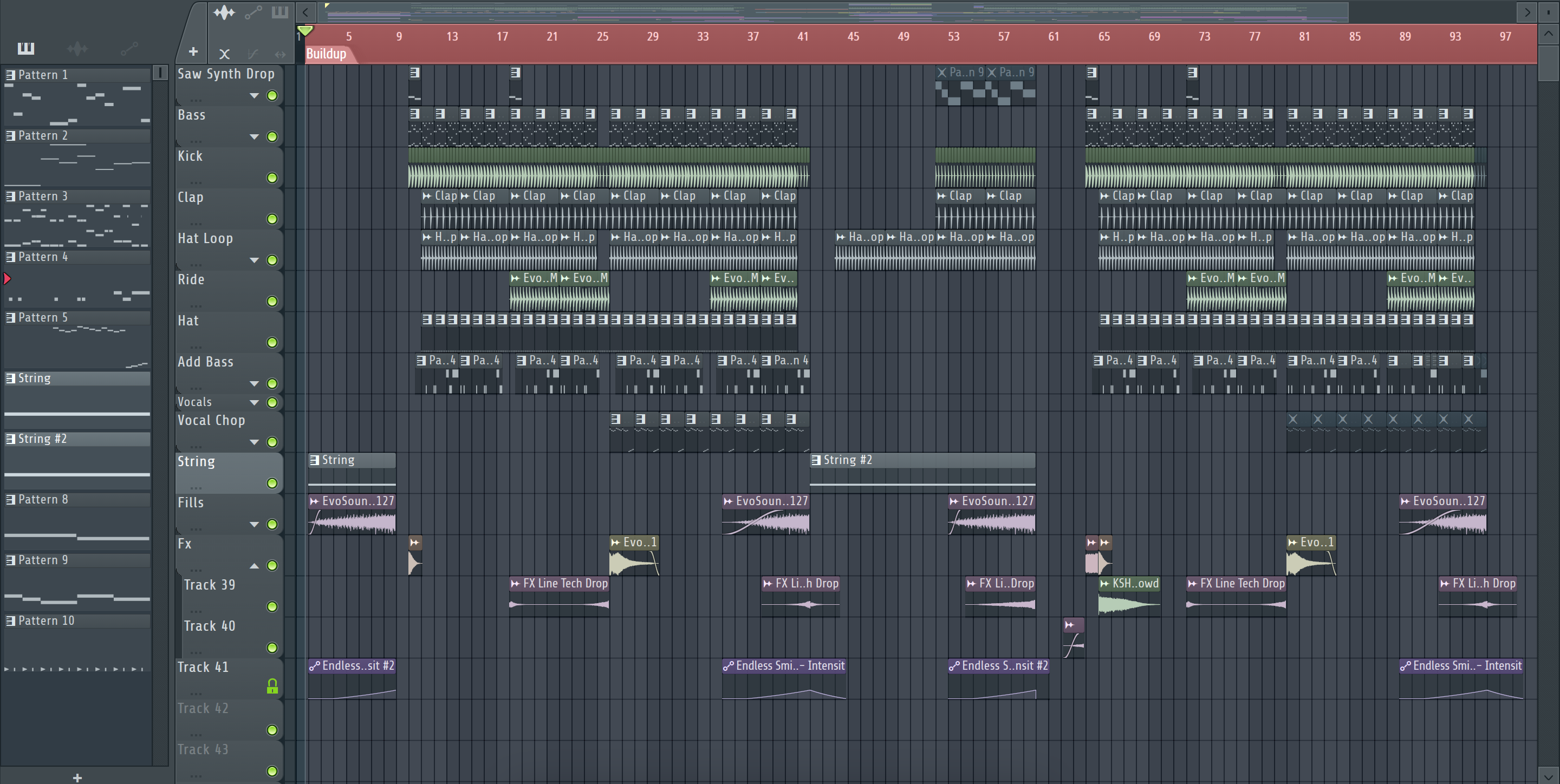Mute the Hat track
The width and height of the screenshot is (1560, 784).
coord(272,343)
